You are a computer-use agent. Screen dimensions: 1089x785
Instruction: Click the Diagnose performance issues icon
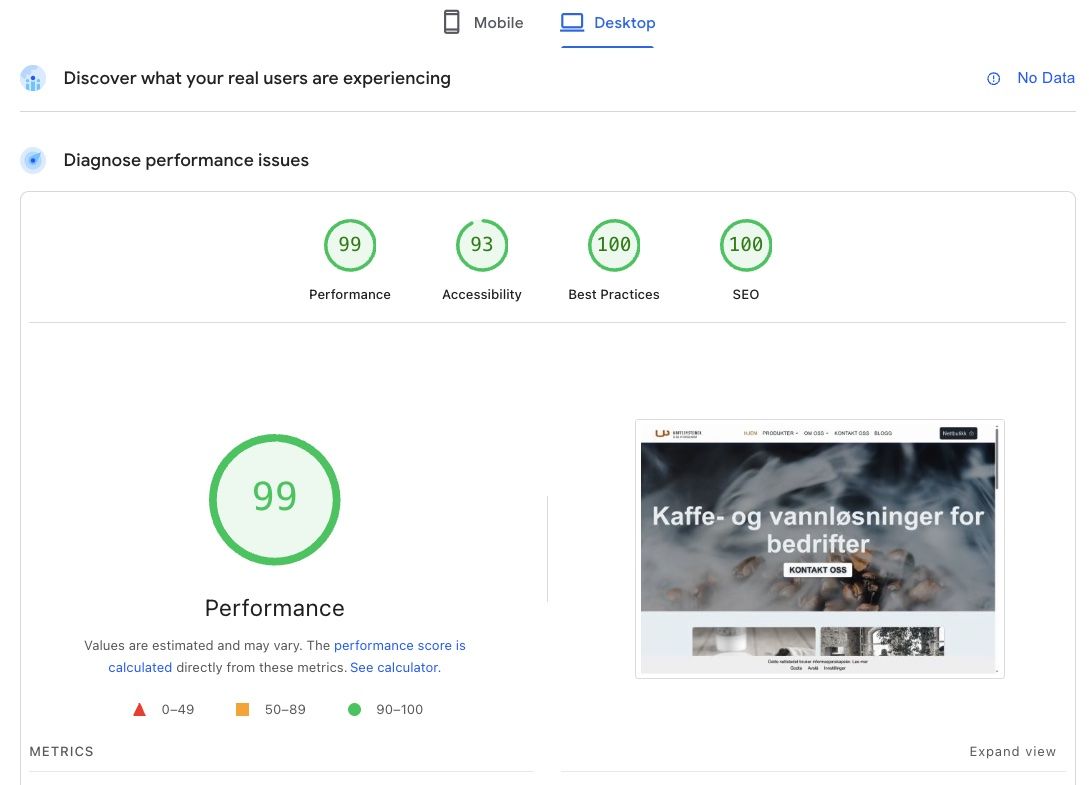(33, 160)
